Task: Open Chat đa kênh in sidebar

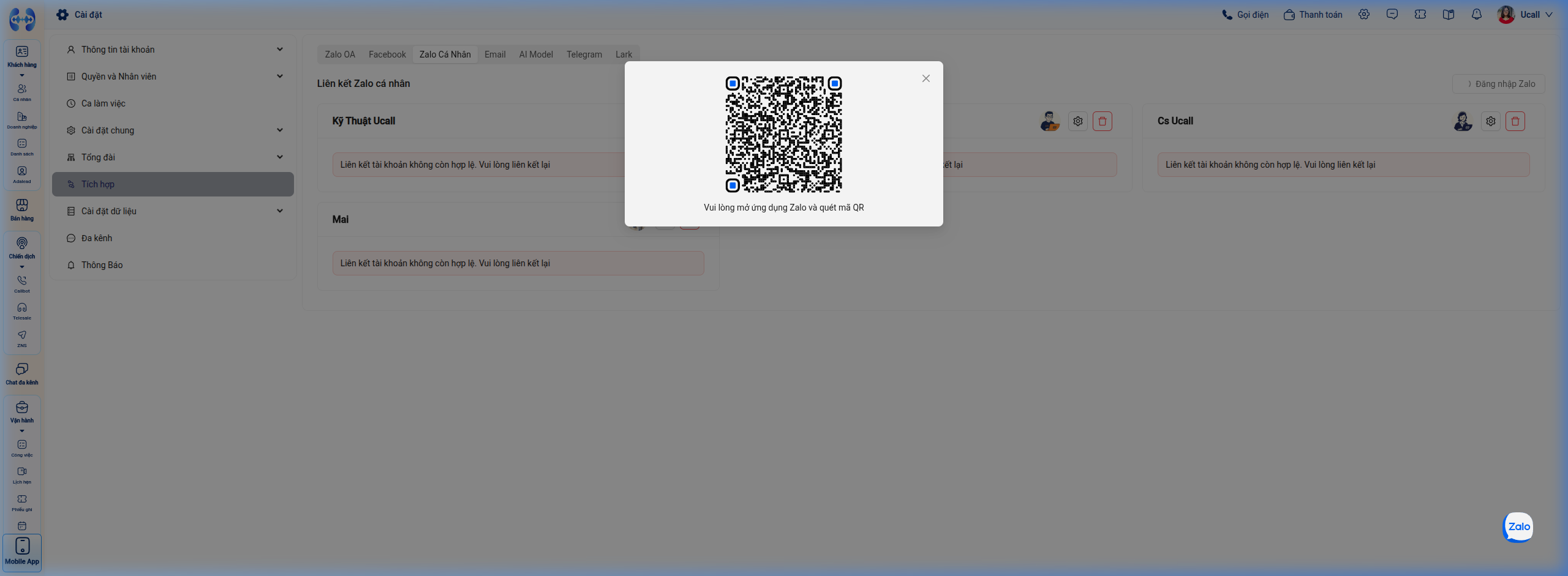Action: tap(22, 373)
